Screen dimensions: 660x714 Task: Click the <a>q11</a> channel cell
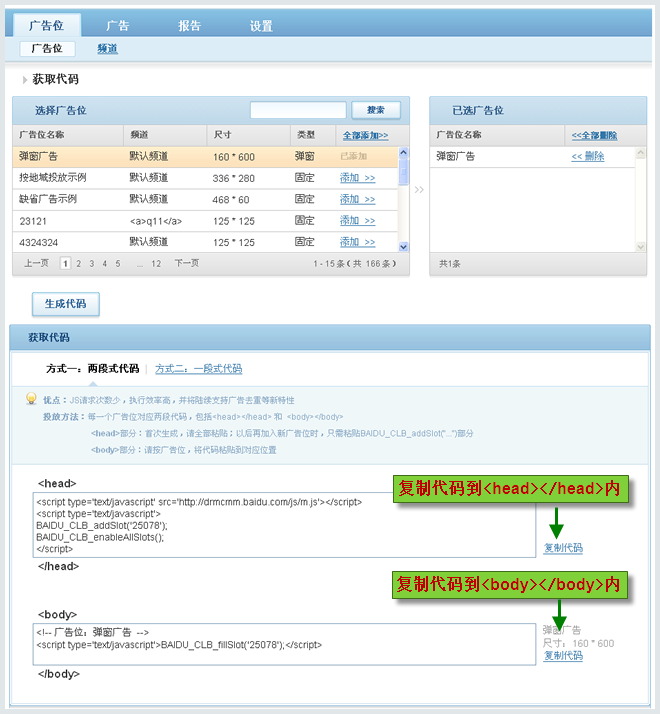[156, 221]
